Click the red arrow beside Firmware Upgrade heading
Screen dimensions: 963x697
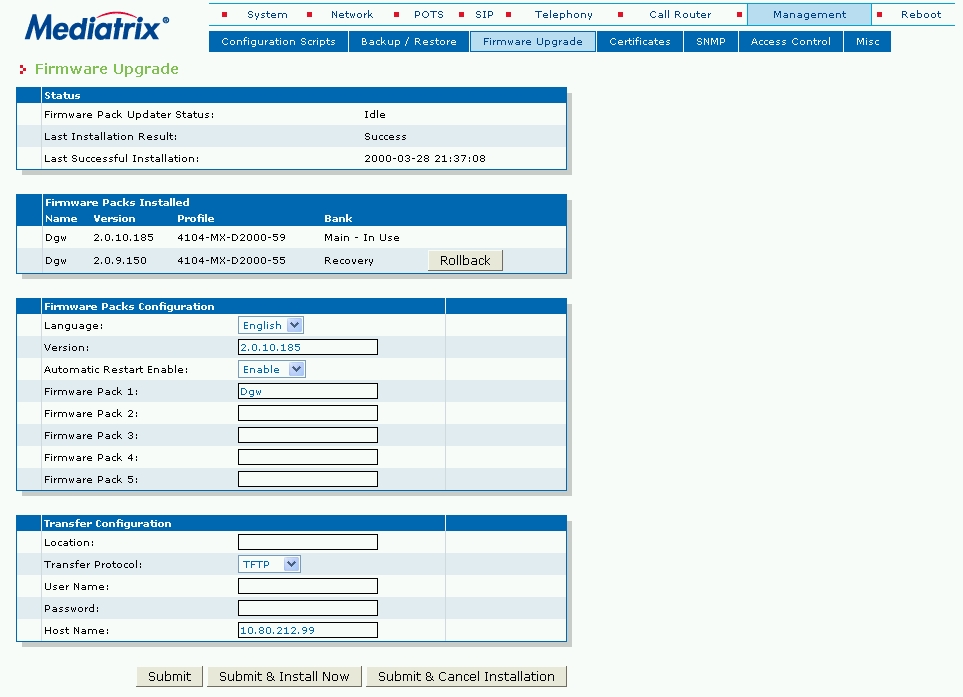coord(23,69)
